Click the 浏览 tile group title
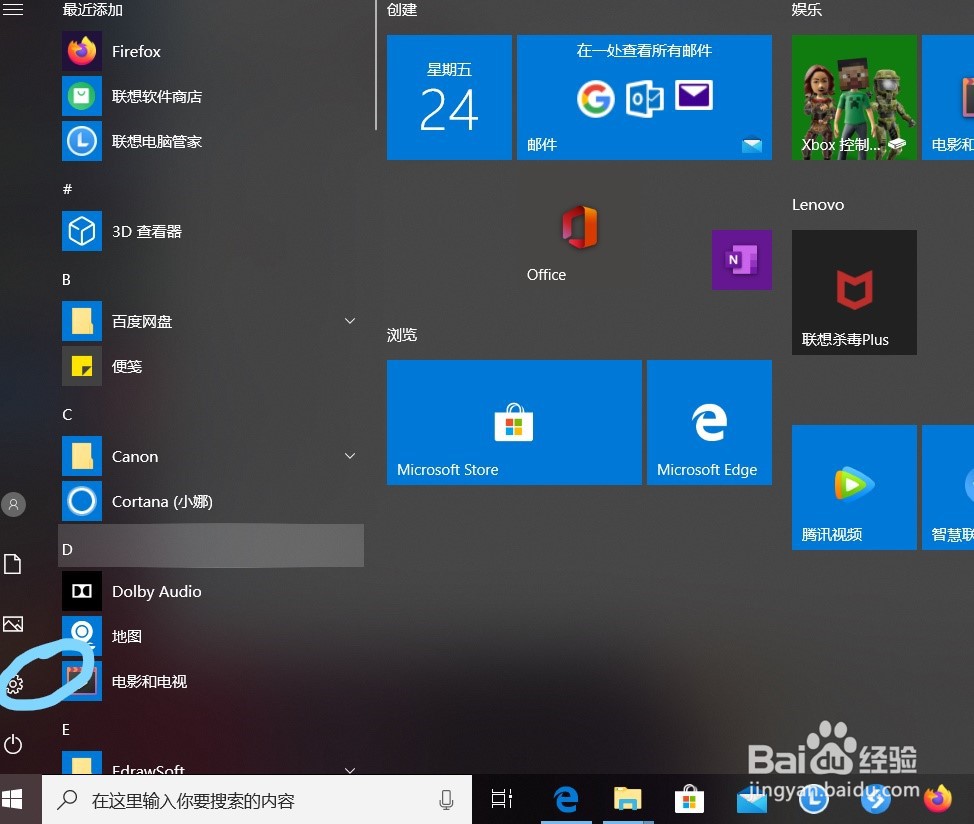 (x=402, y=335)
